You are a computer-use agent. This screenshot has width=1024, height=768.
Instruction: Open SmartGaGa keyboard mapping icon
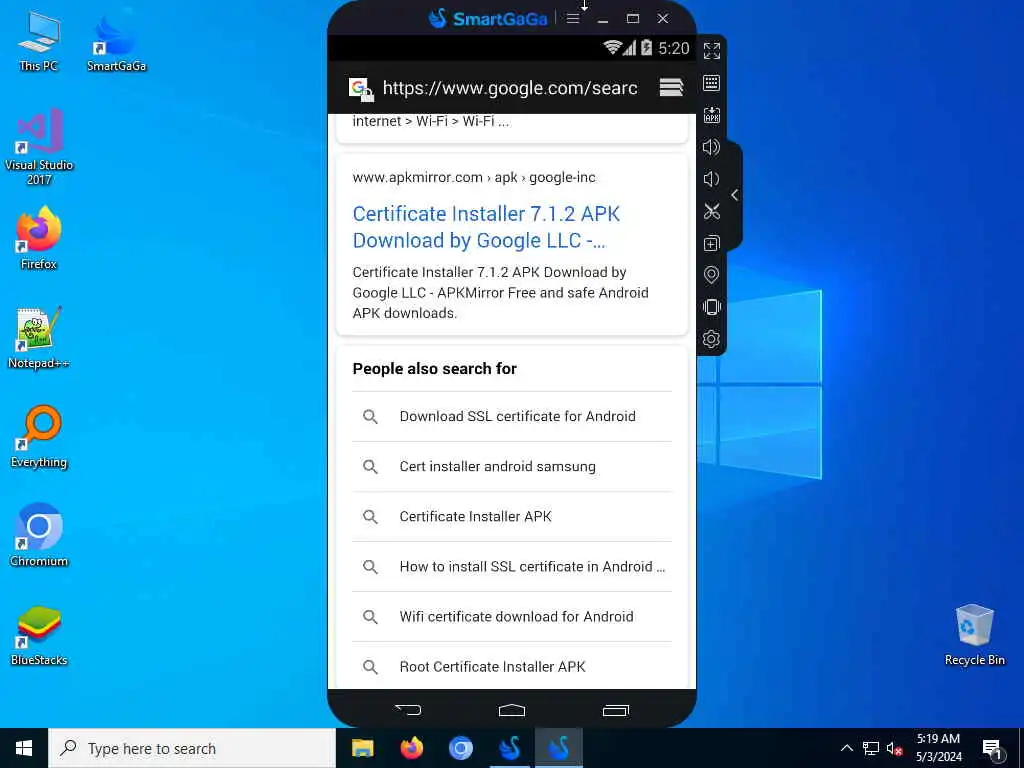(x=711, y=83)
